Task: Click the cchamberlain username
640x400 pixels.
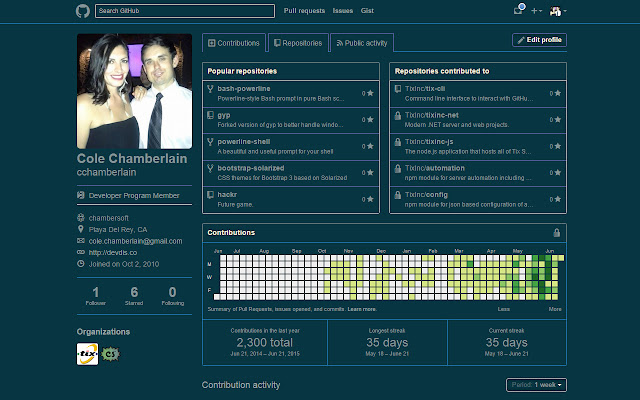Action: 107,172
